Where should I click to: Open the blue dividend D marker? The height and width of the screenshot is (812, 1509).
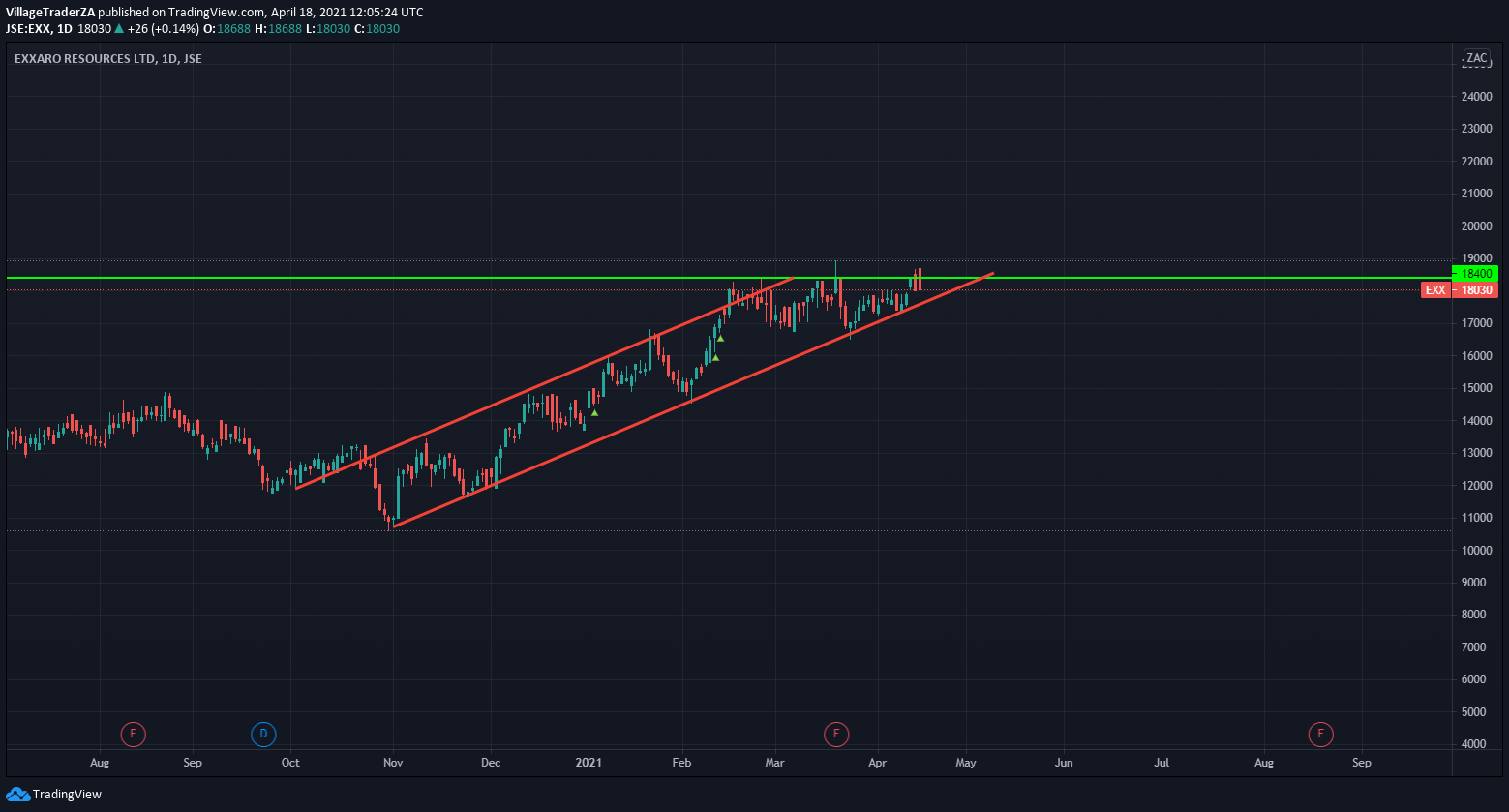tap(263, 735)
